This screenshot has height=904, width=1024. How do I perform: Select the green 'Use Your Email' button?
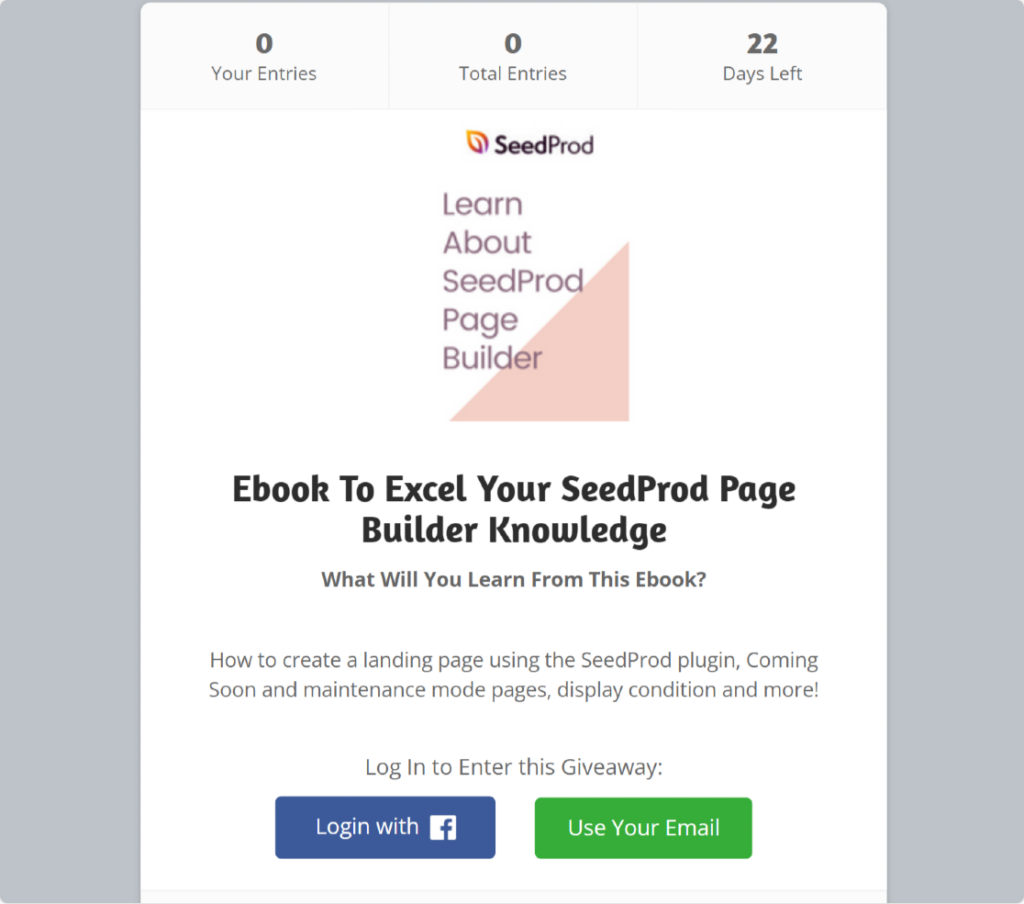[x=643, y=827]
